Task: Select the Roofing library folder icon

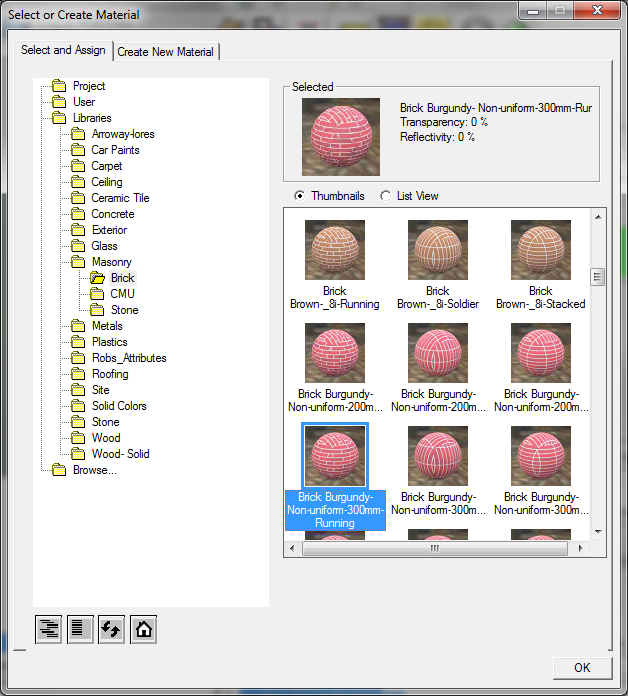Action: click(78, 374)
